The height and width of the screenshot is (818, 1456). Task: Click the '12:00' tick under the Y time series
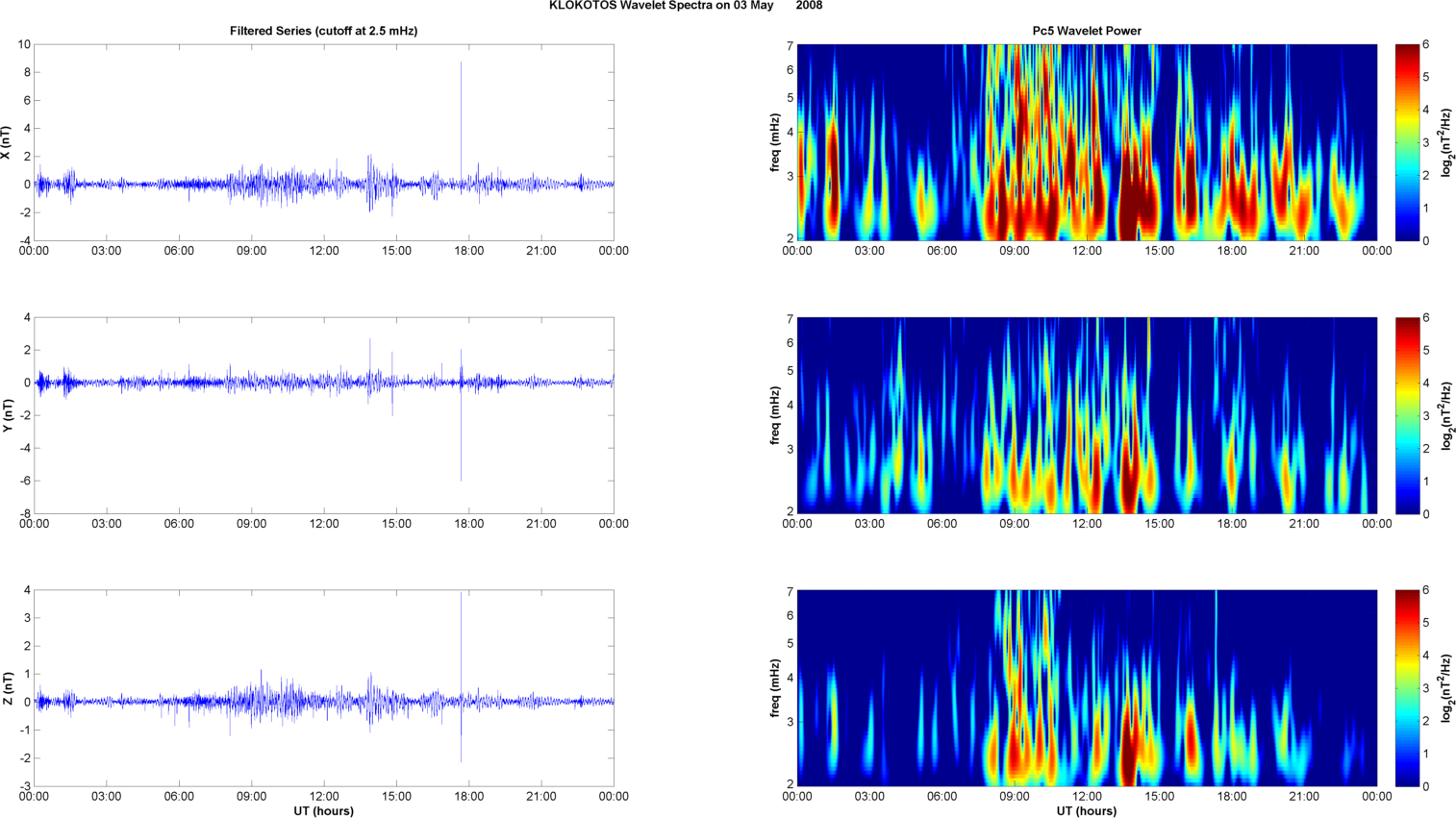click(x=324, y=524)
